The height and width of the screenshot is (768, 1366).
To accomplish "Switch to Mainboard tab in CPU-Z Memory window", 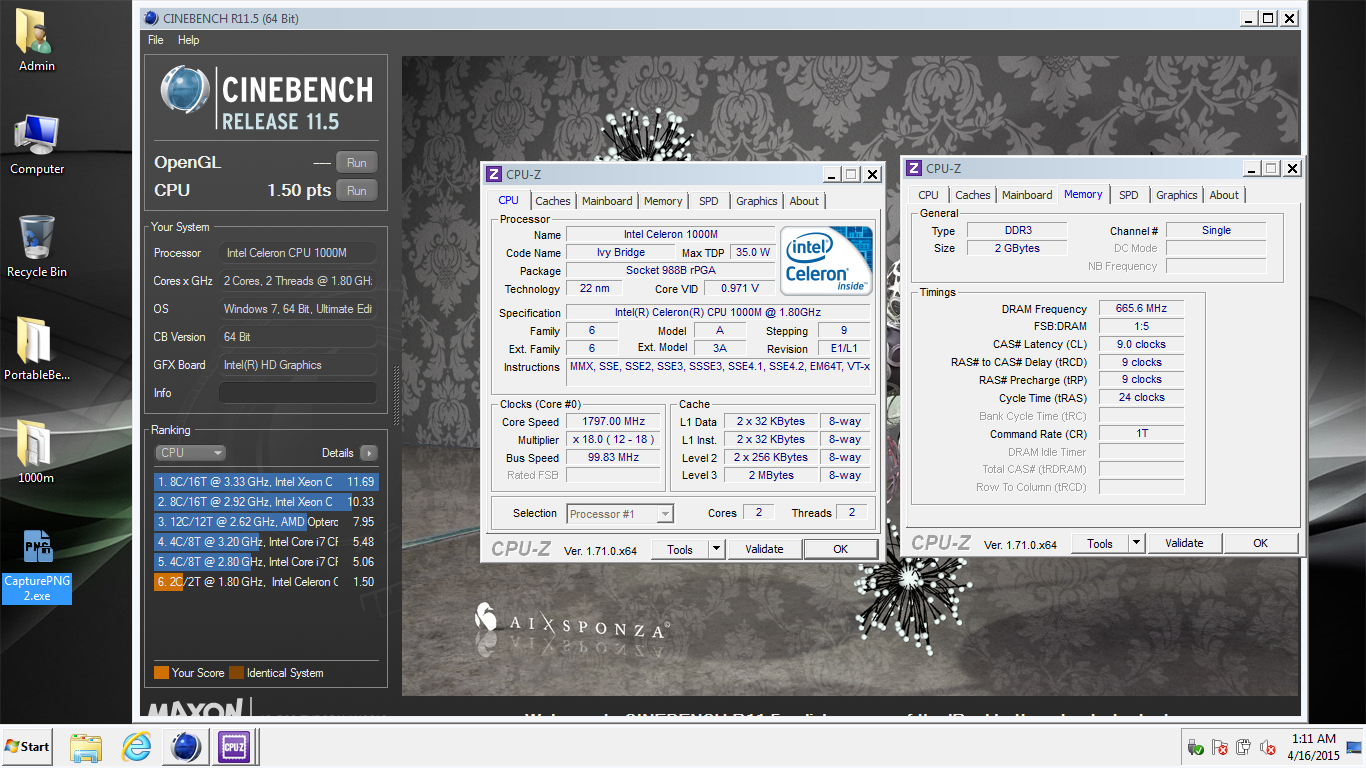I will pos(1027,195).
